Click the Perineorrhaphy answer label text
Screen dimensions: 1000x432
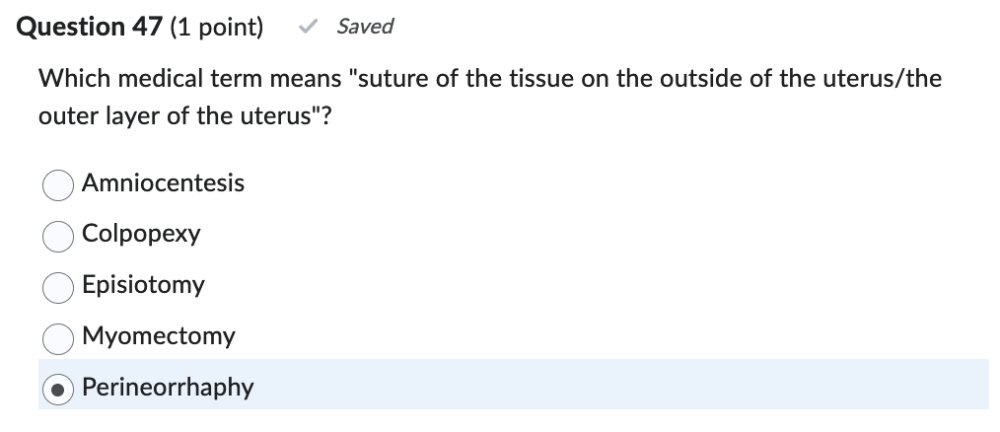(x=168, y=386)
